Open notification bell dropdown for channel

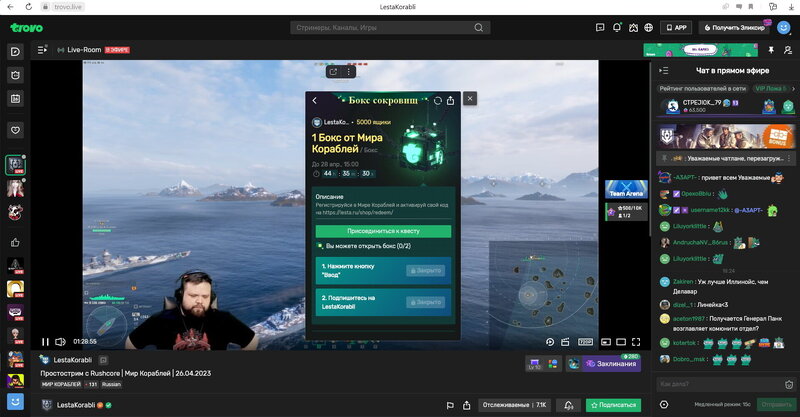click(x=568, y=405)
